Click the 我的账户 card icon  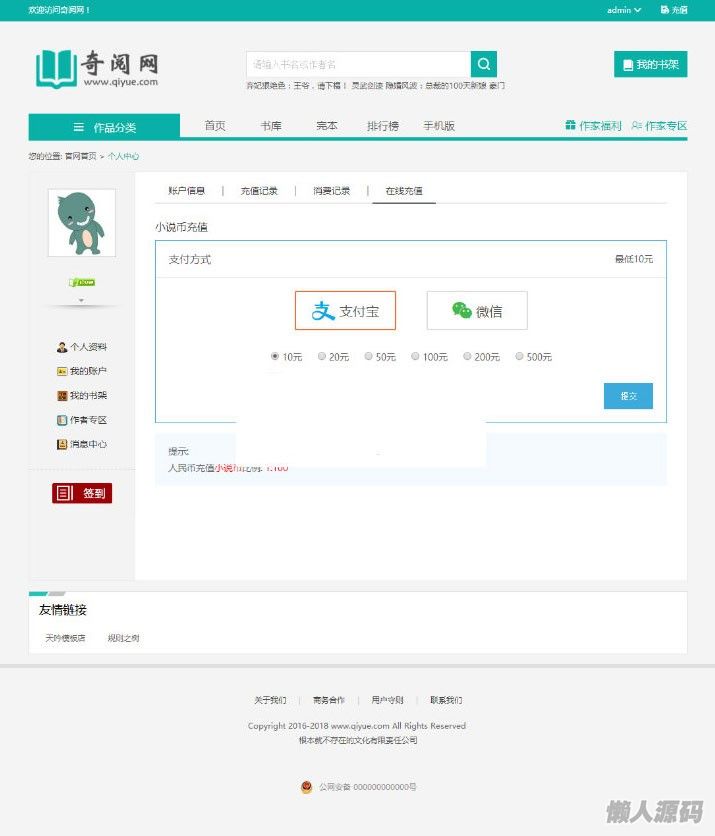(x=62, y=371)
